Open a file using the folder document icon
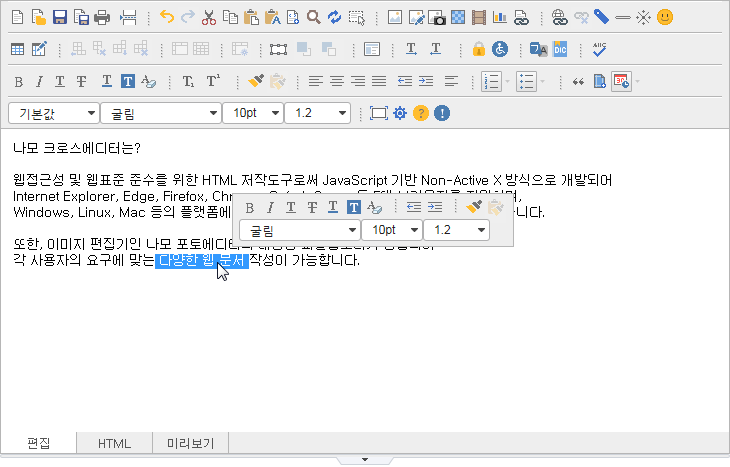The width and height of the screenshot is (730, 467). coord(39,18)
